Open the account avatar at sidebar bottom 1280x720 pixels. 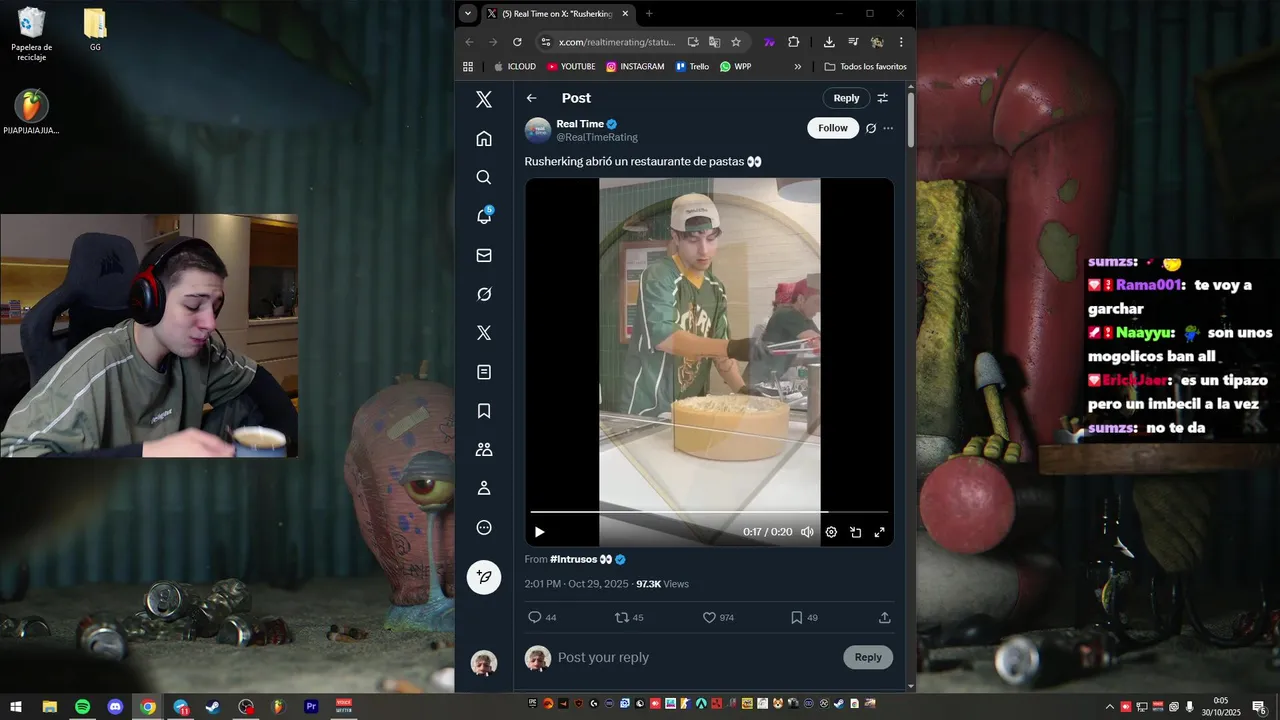(484, 663)
